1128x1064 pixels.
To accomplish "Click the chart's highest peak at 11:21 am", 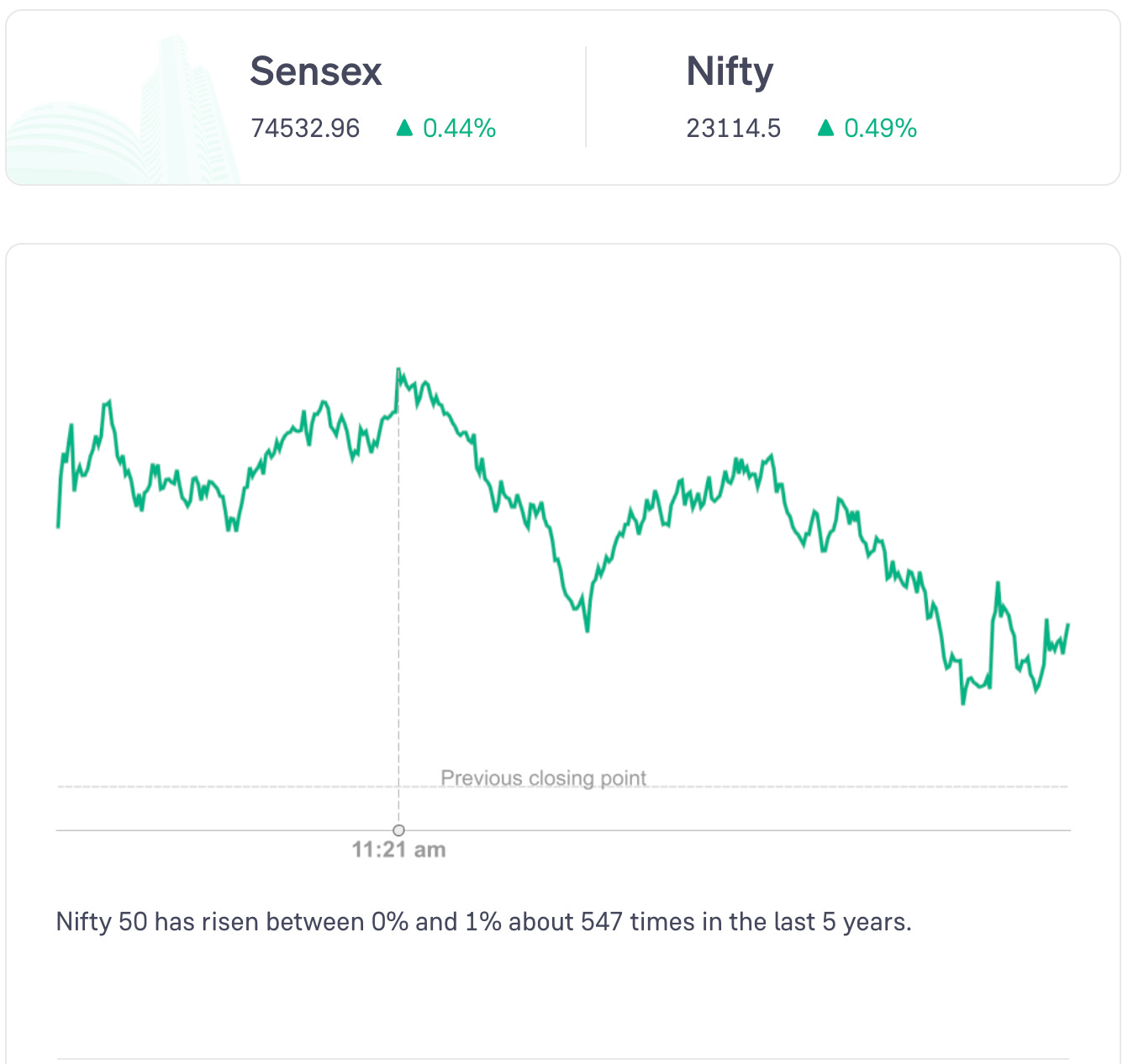I will pos(398,369).
